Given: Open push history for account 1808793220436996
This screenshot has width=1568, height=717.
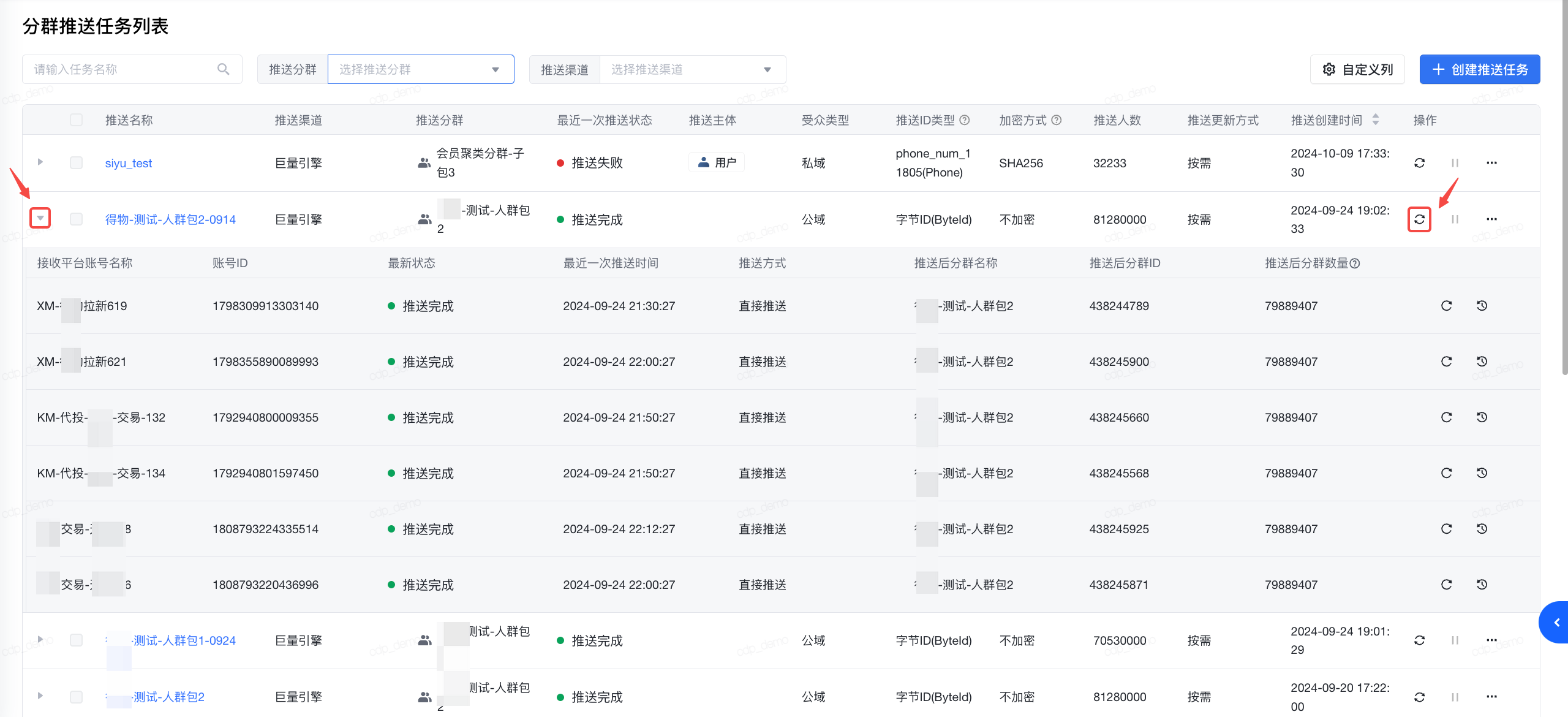Looking at the screenshot, I should [1482, 585].
